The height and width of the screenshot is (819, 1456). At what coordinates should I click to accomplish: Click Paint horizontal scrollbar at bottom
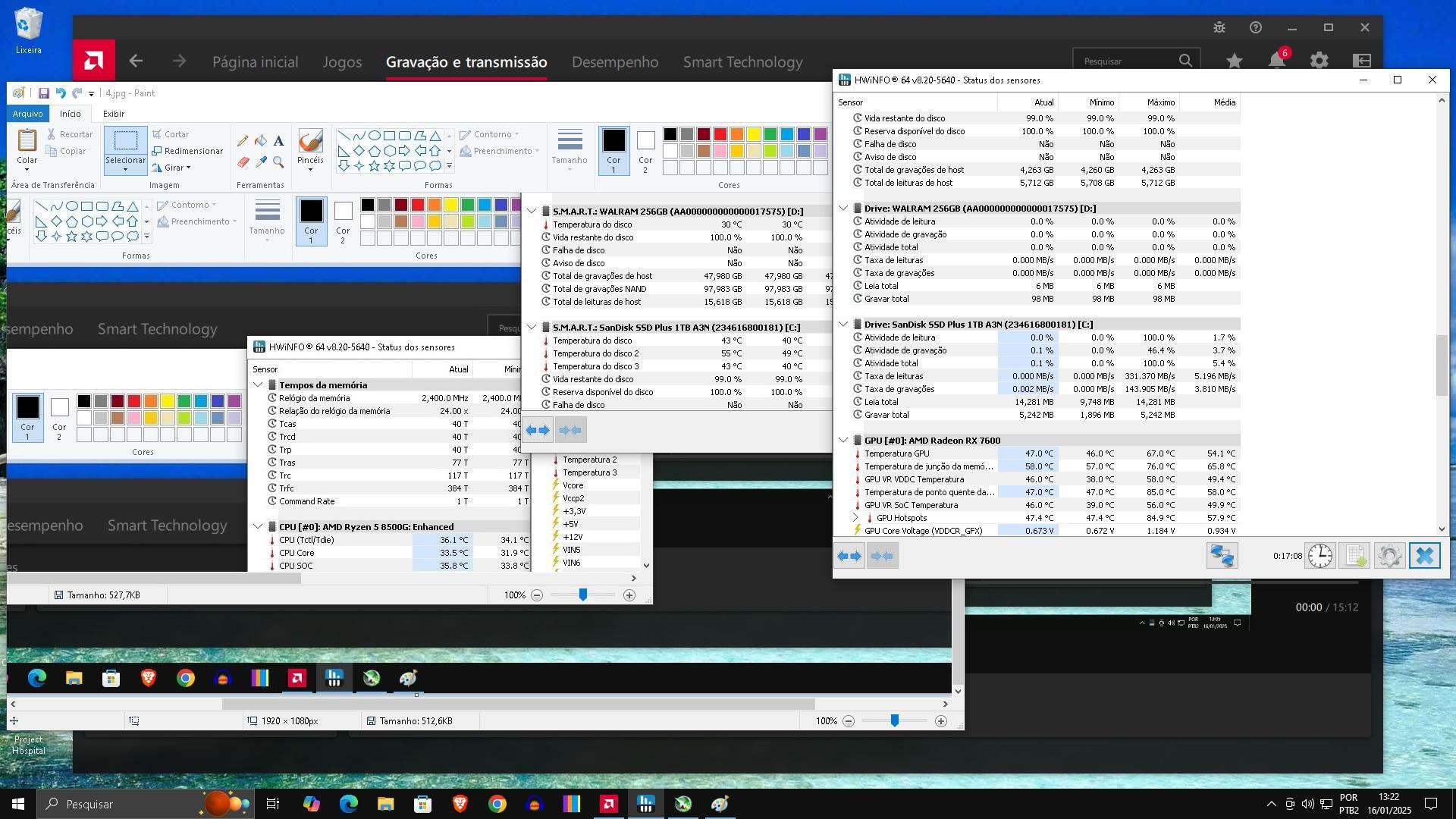click(x=518, y=704)
